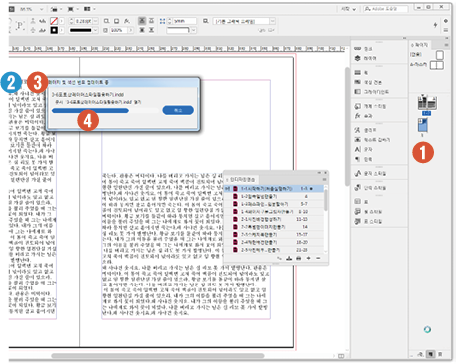
Task: Click save book icon in Book panel
Action: 289,258
